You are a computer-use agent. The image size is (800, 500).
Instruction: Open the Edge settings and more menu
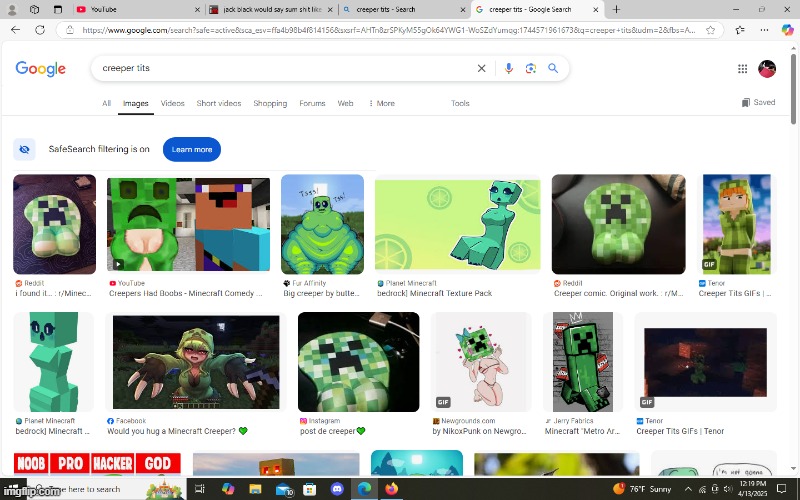click(764, 30)
